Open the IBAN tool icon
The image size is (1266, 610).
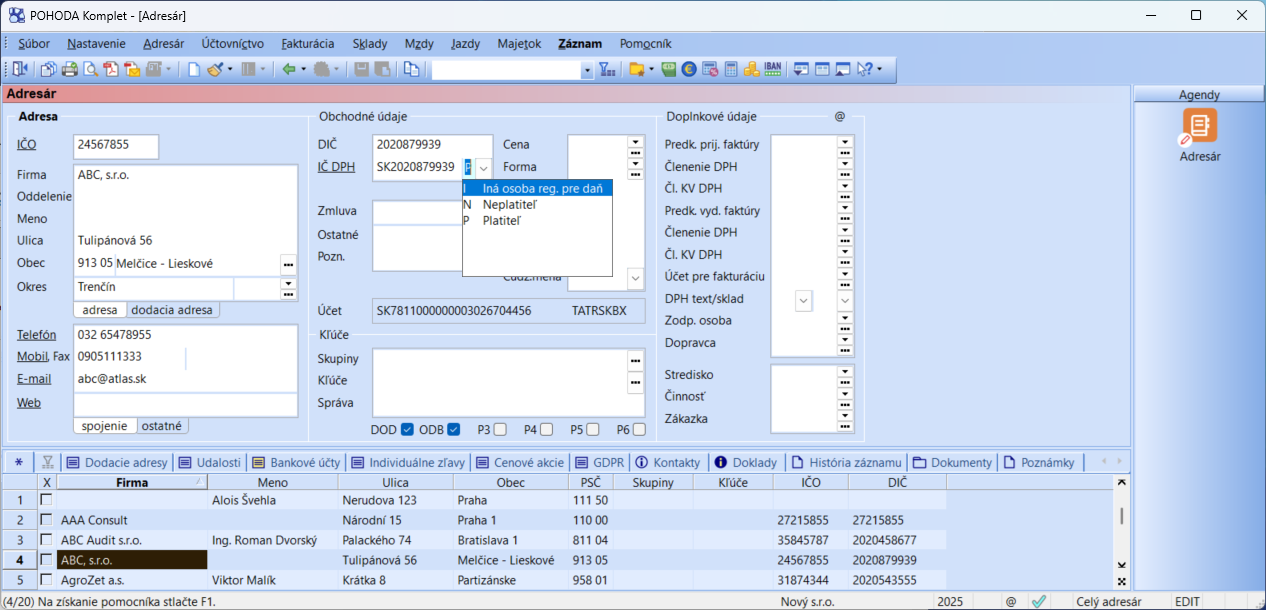pyautogui.click(x=772, y=70)
